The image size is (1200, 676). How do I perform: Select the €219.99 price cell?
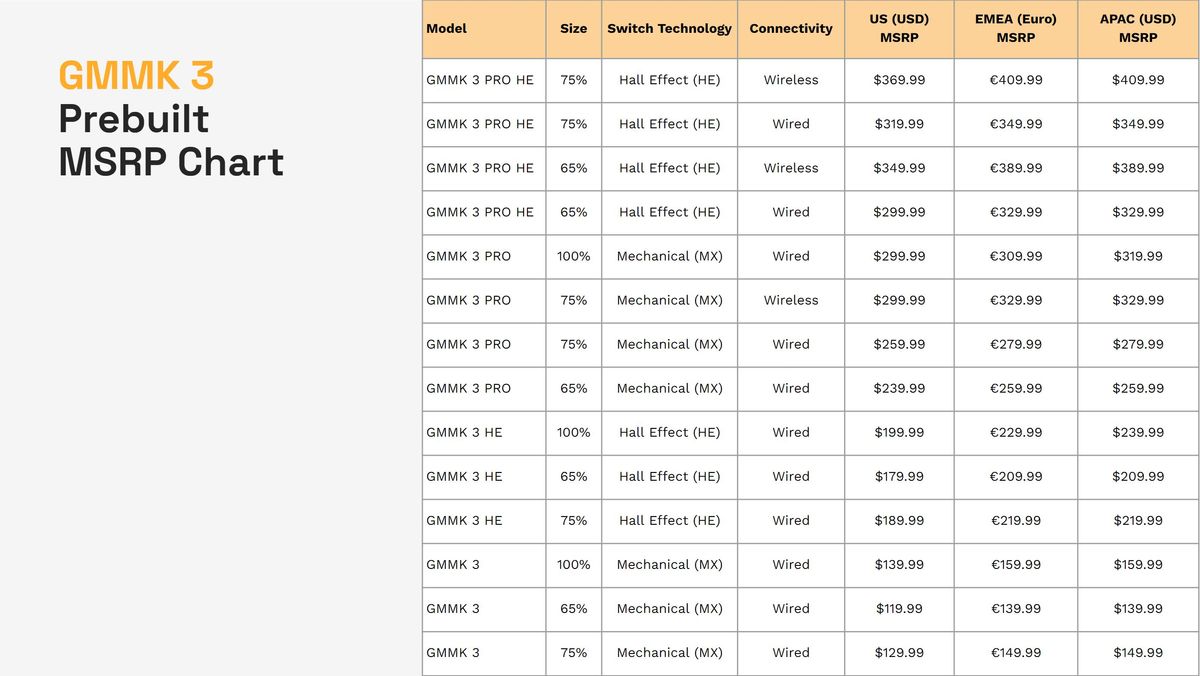click(1015, 520)
